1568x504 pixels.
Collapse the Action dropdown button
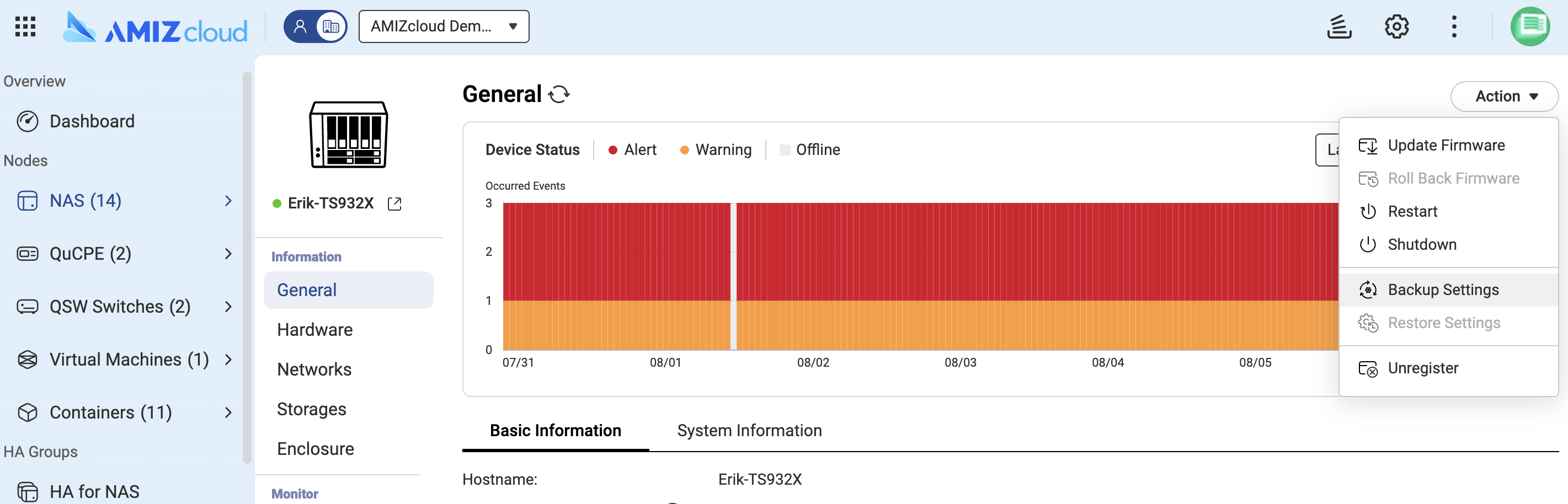pyautogui.click(x=1504, y=96)
